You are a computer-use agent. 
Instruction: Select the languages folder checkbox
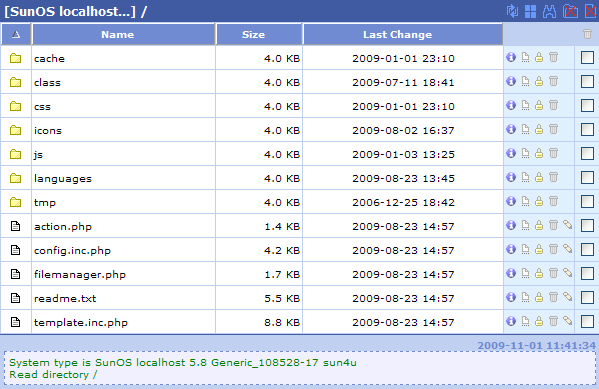point(587,178)
